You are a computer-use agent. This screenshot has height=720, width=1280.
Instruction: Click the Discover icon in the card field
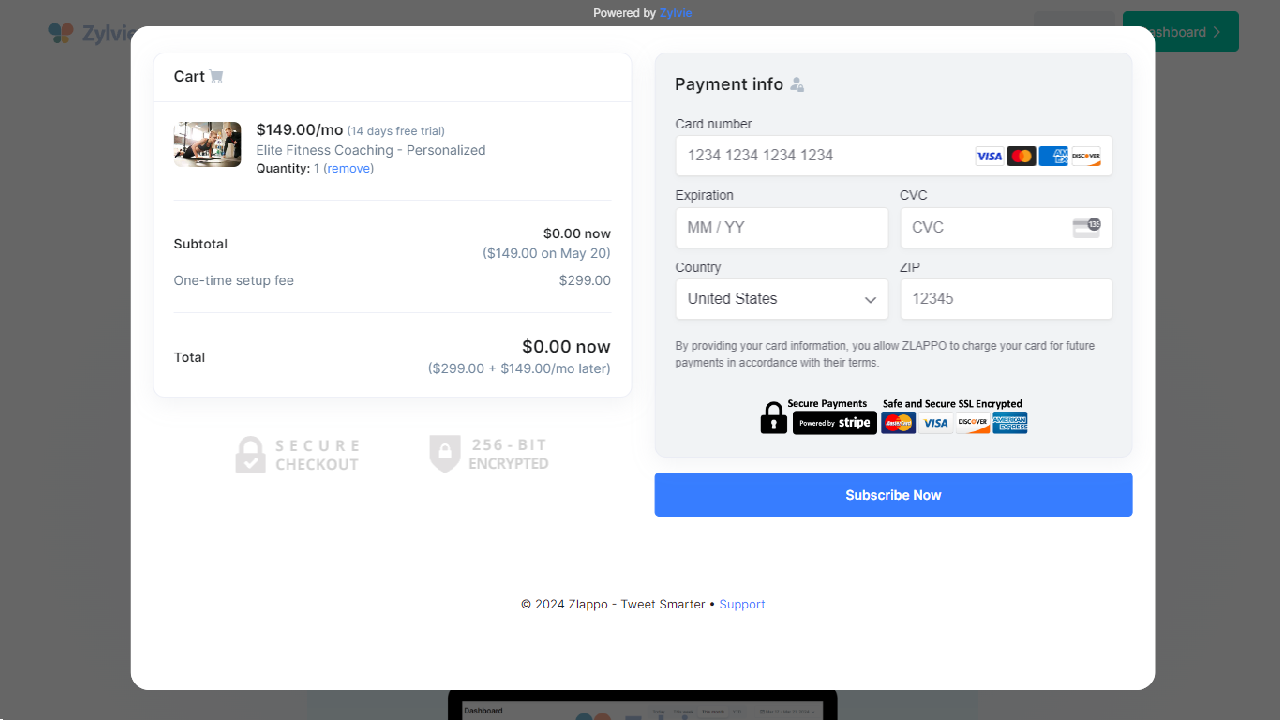tap(1085, 155)
